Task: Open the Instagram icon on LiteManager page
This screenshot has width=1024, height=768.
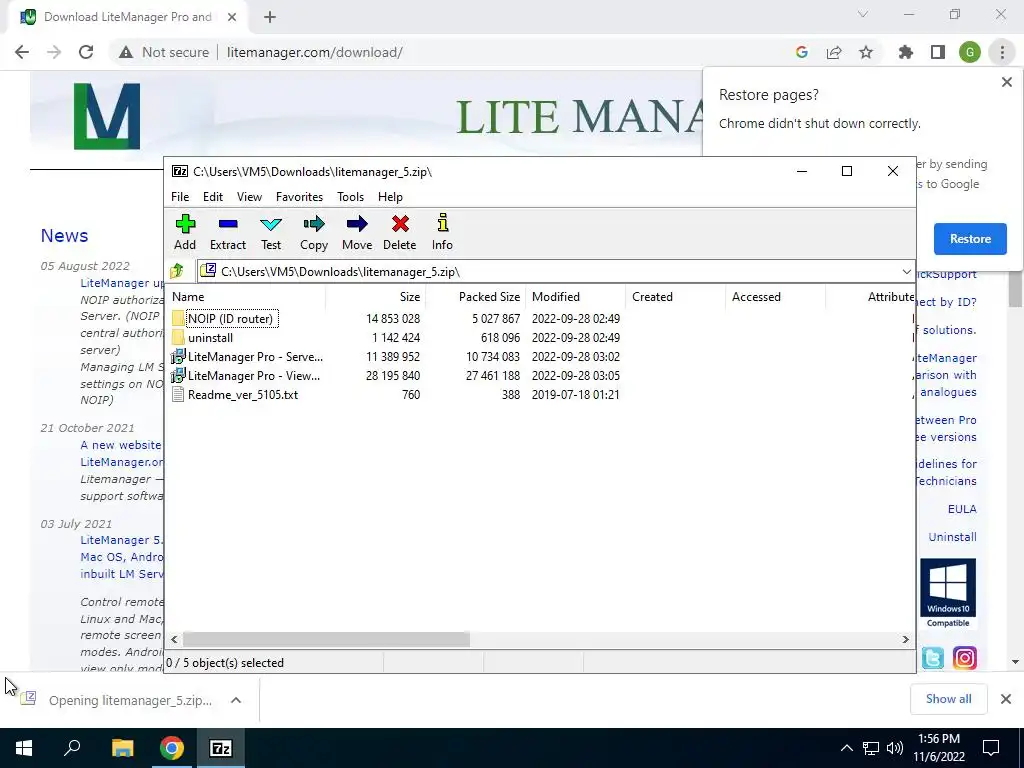Action: (x=965, y=658)
